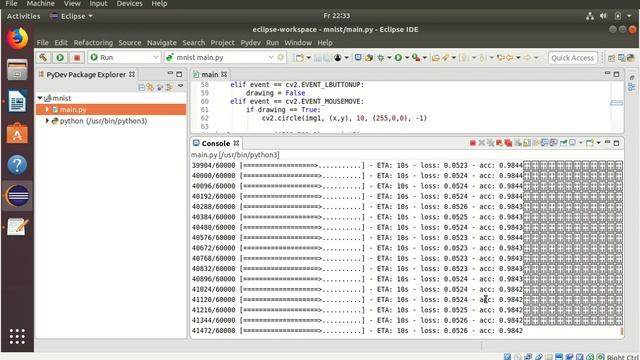Open the Pydev menu
The width and height of the screenshot is (640, 360).
tap(250, 42)
